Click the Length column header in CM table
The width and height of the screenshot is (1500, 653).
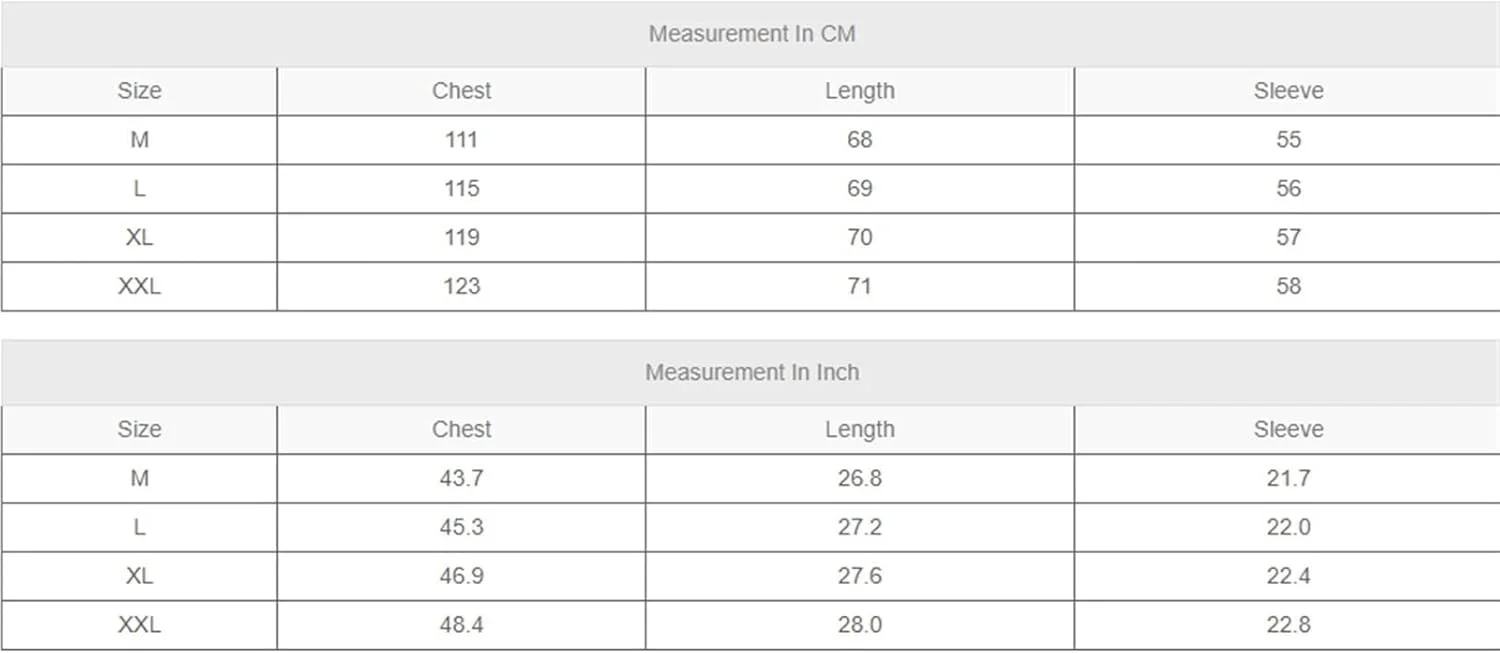(859, 91)
